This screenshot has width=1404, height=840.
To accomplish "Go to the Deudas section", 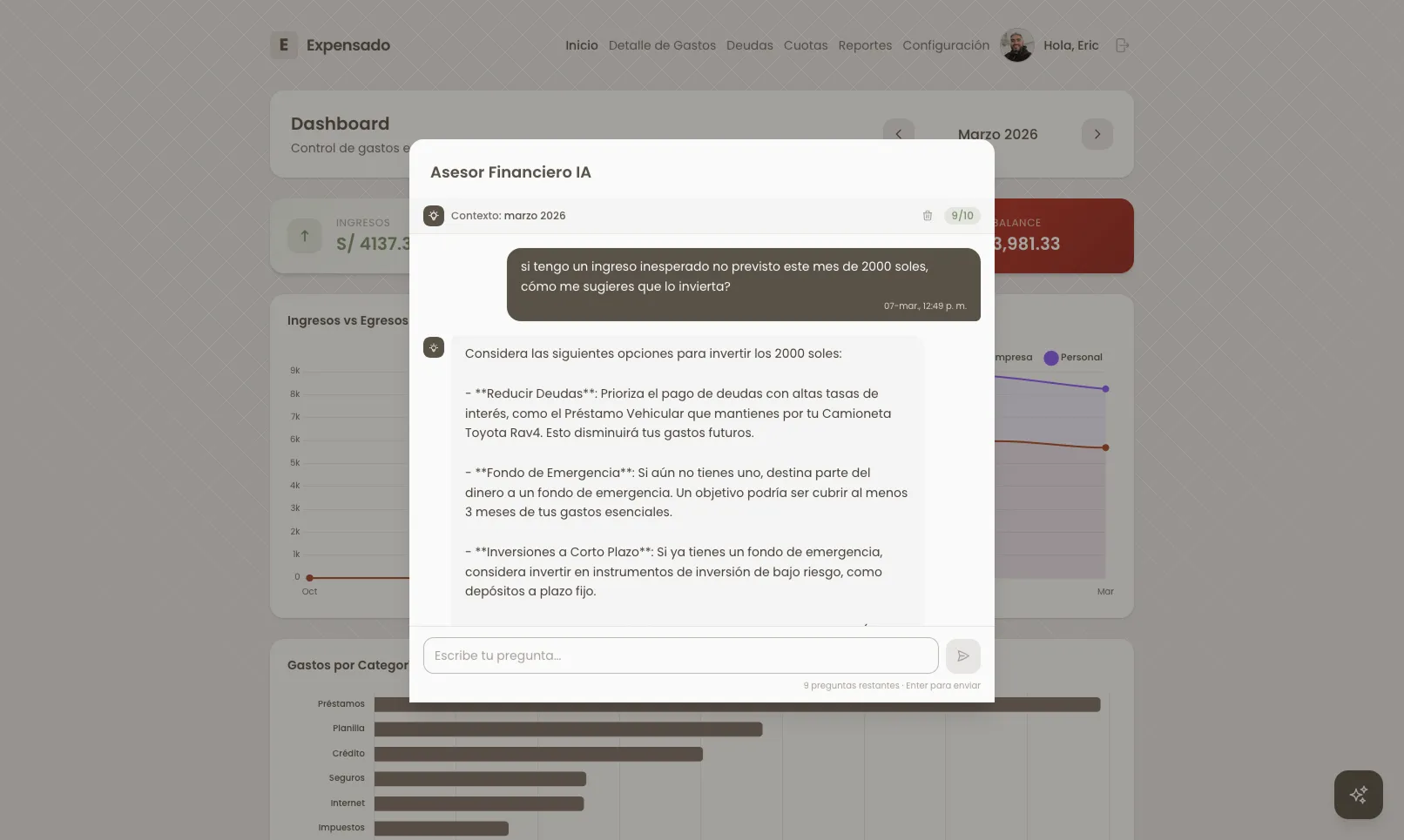I will (x=749, y=44).
